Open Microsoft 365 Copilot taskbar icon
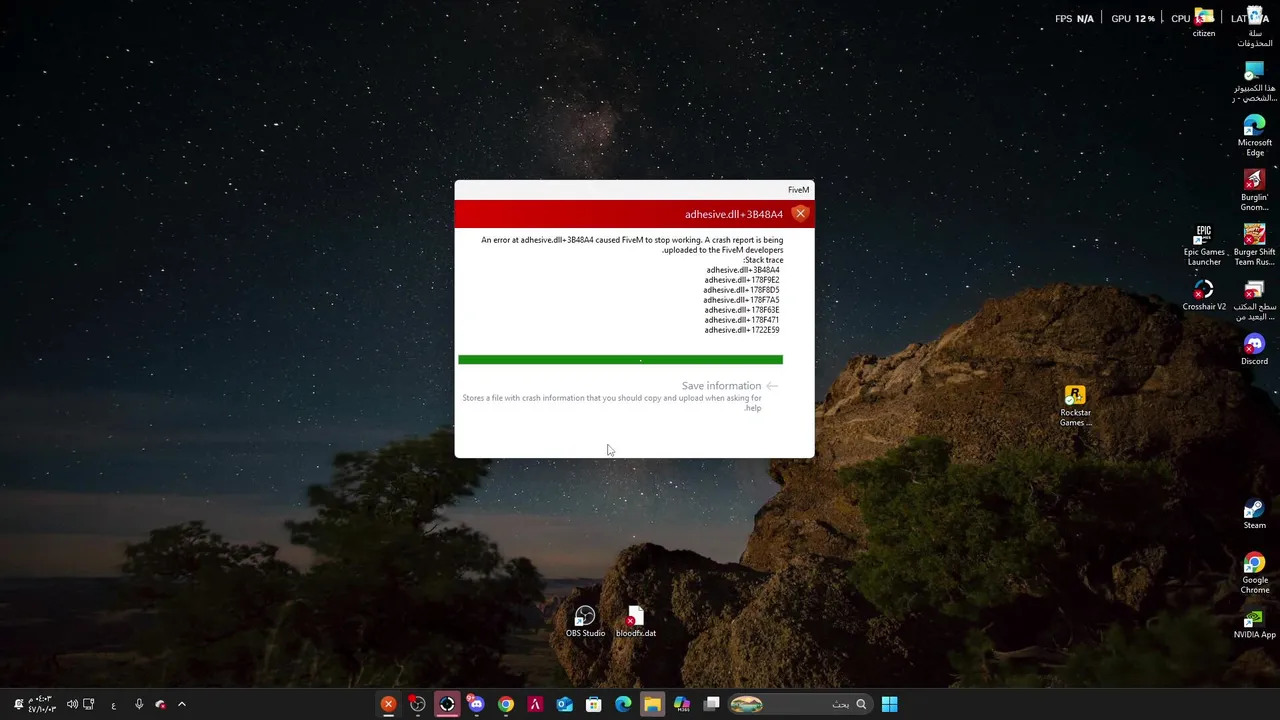Screen dimensions: 1280x720 (x=682, y=704)
